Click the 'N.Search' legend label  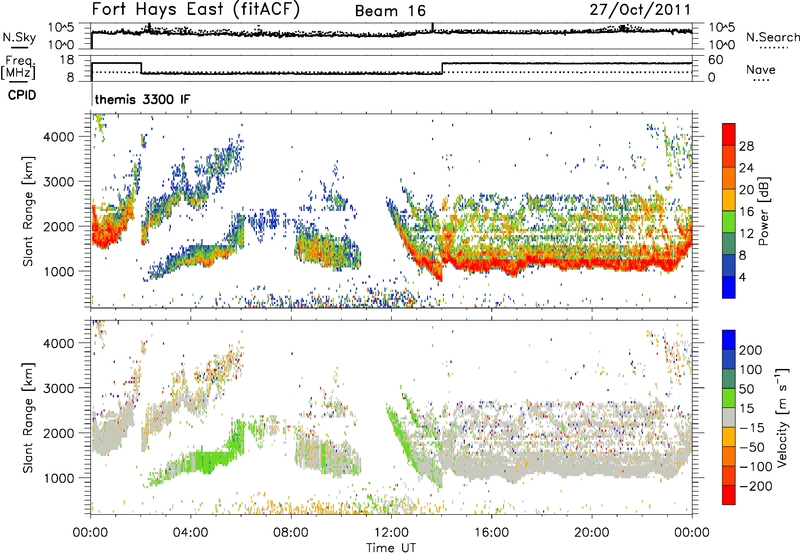[x=772, y=37]
